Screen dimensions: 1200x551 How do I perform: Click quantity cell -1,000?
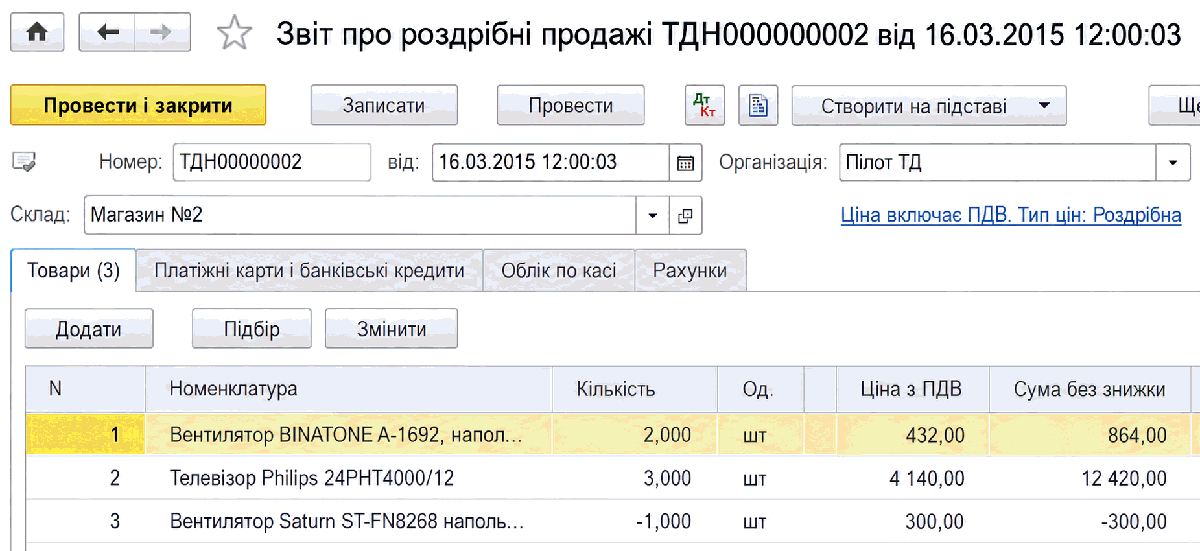tap(635, 522)
